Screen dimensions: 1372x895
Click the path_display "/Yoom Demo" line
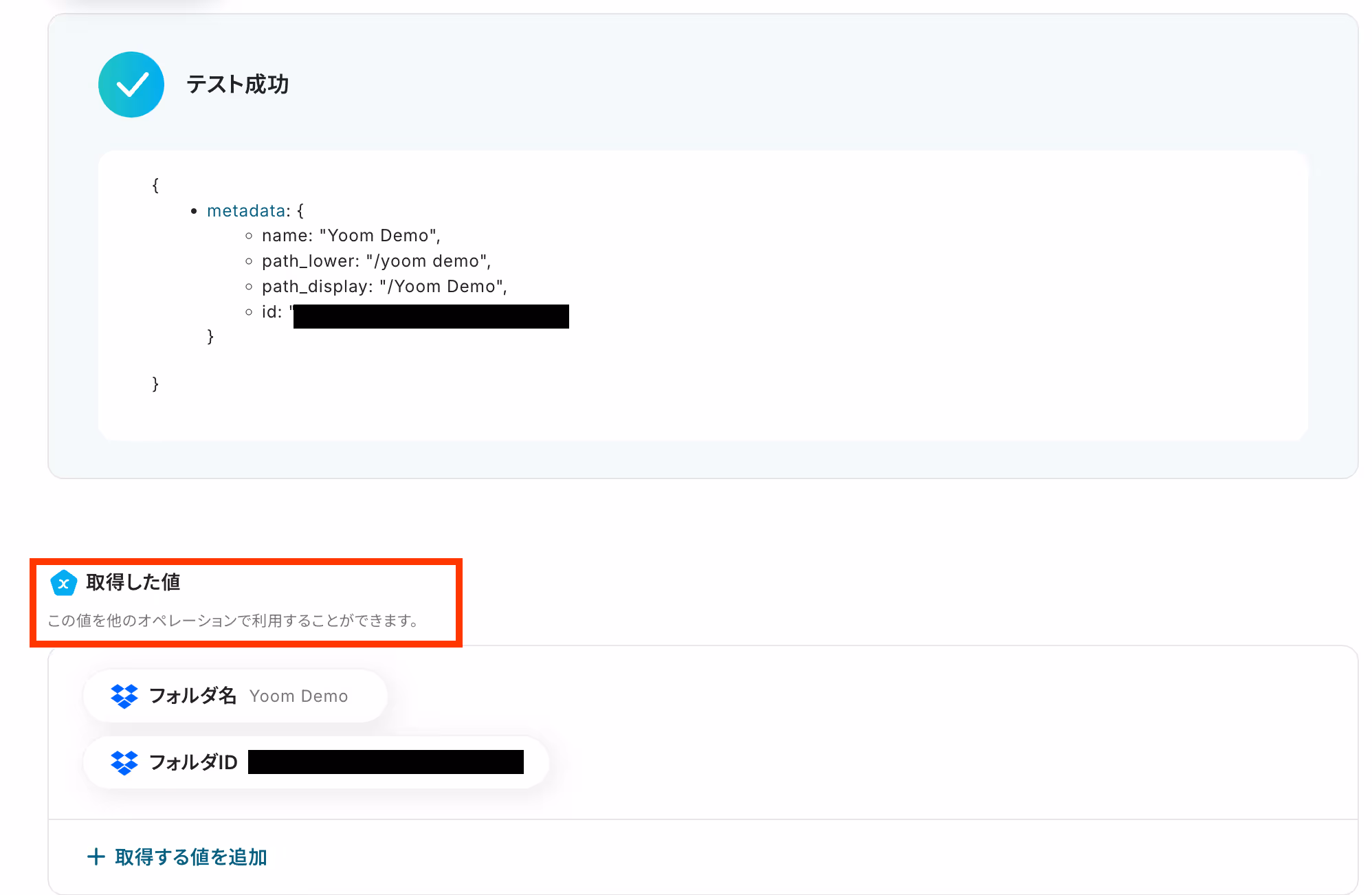pos(384,287)
